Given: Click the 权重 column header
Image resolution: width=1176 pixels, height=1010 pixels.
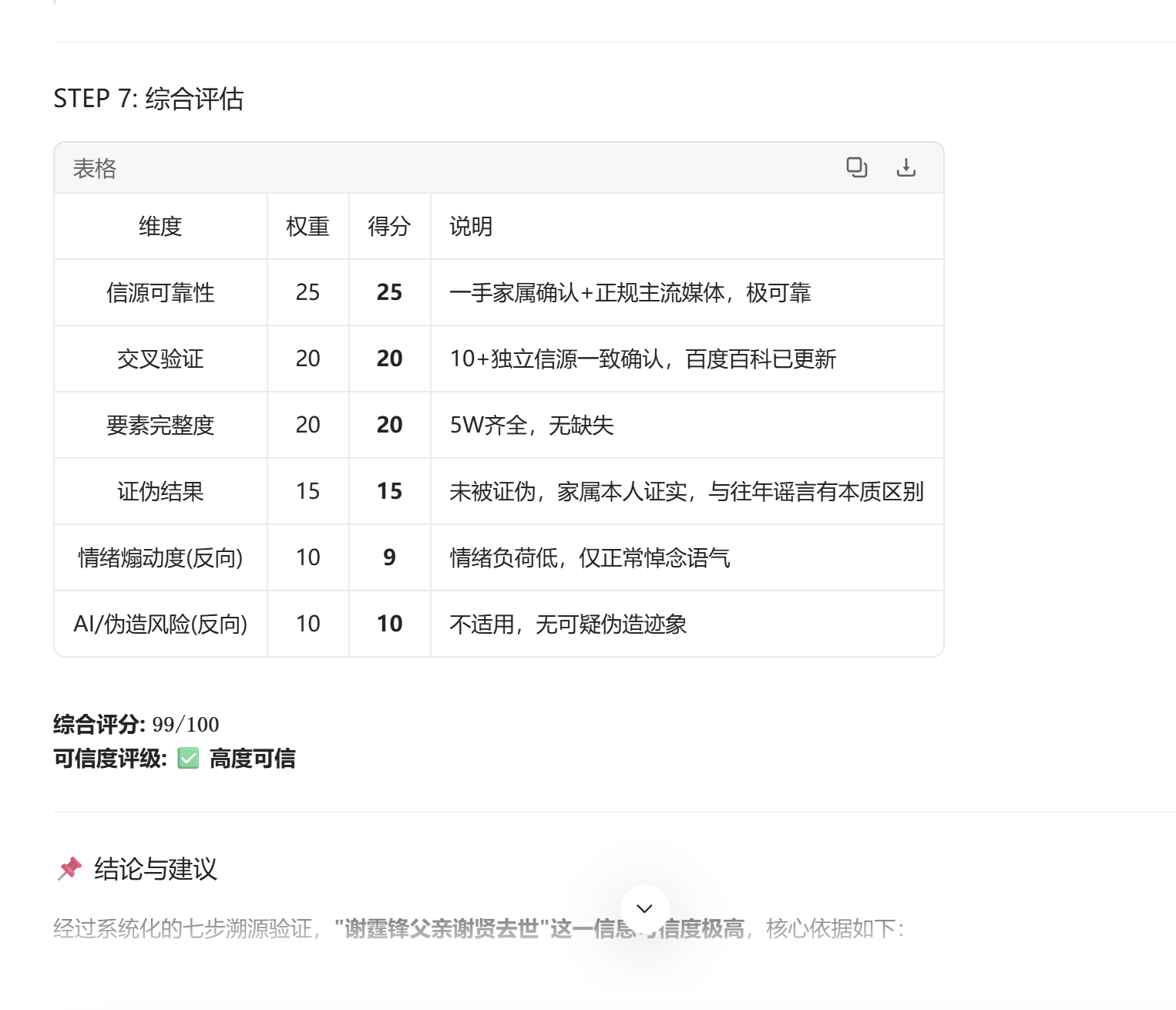Looking at the screenshot, I should coord(307,227).
